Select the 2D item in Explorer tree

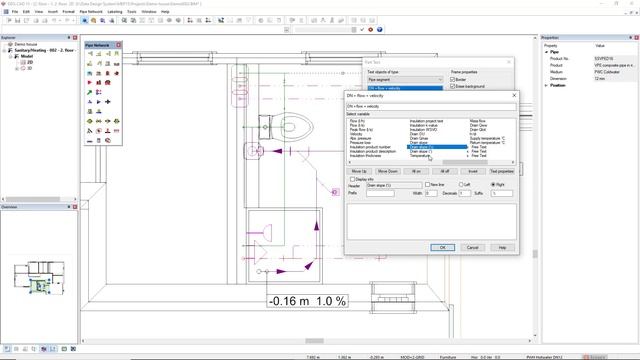(30, 62)
